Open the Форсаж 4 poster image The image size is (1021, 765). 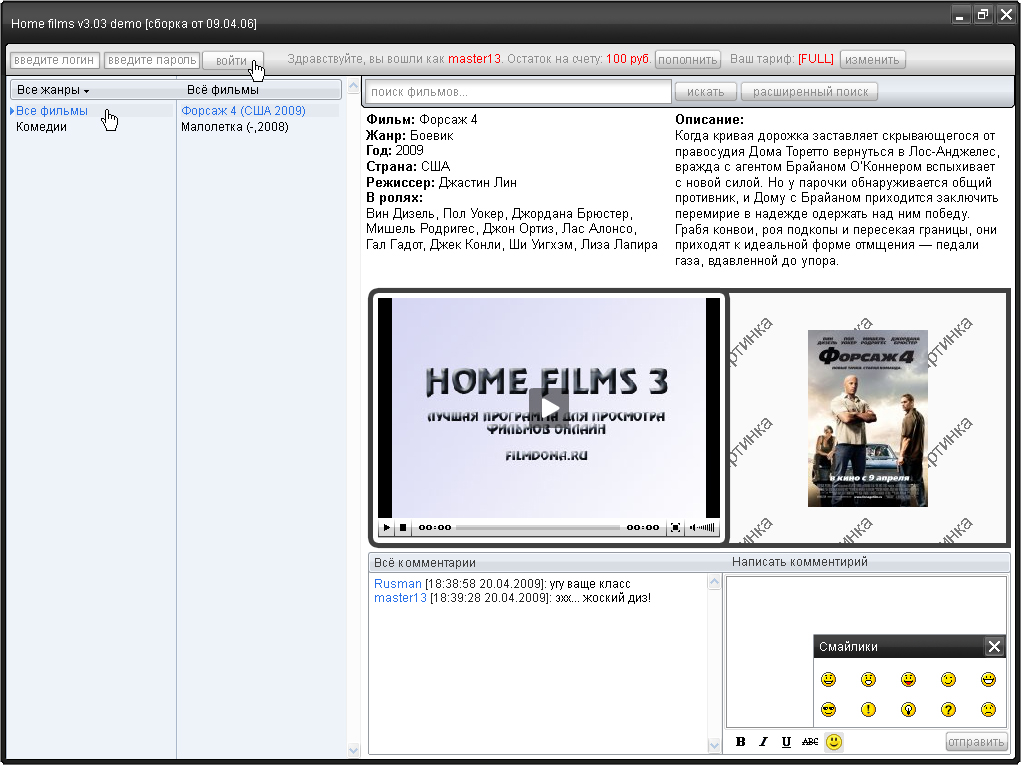[x=868, y=418]
